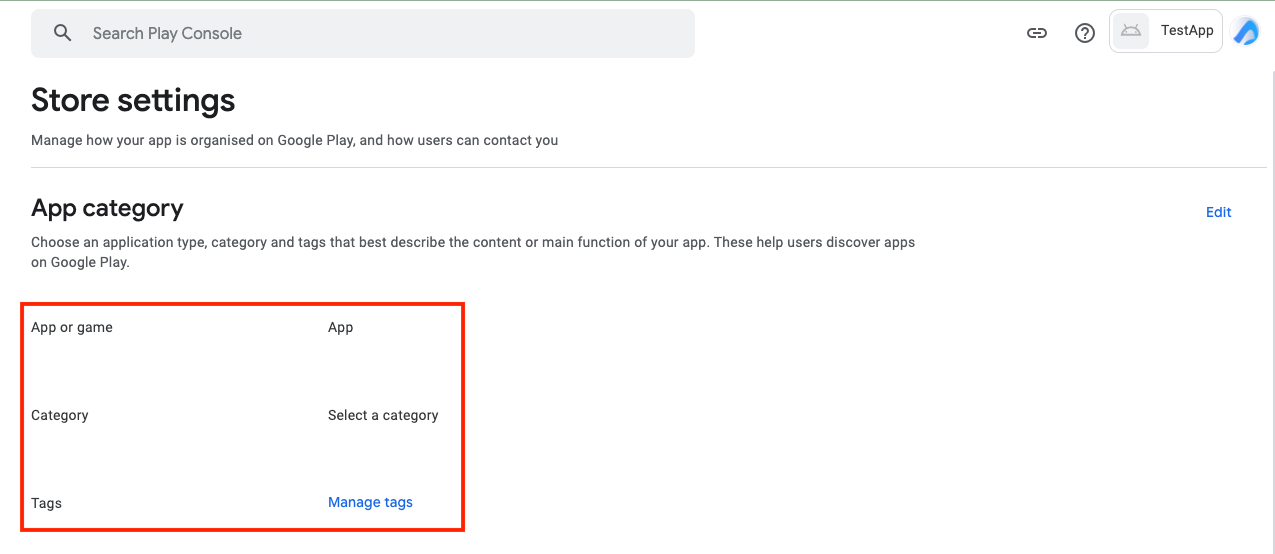This screenshot has height=554, width=1275.
Task: Click the App or game label
Action: pyautogui.click(x=72, y=327)
